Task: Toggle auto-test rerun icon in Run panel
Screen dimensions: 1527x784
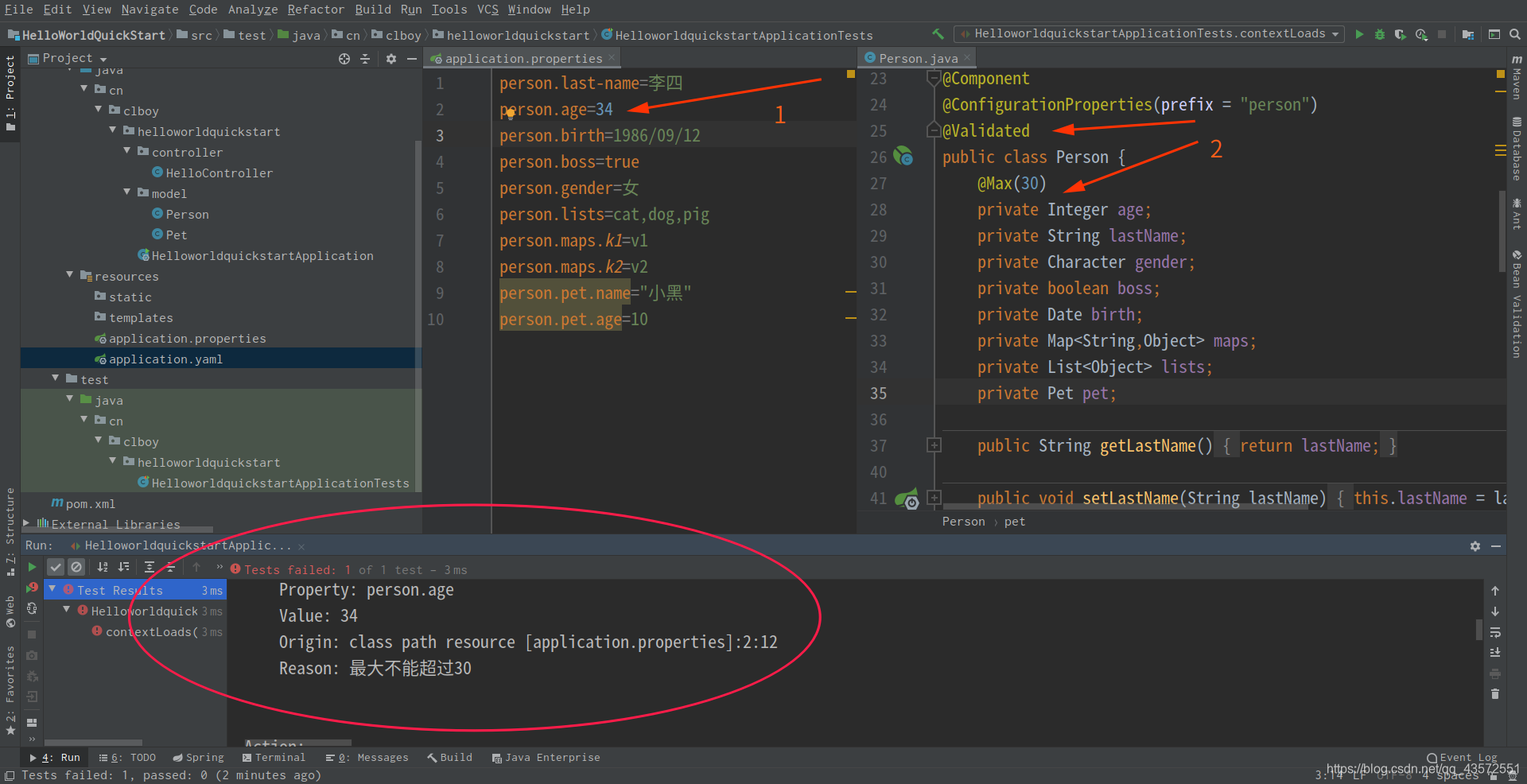Action: (x=32, y=608)
